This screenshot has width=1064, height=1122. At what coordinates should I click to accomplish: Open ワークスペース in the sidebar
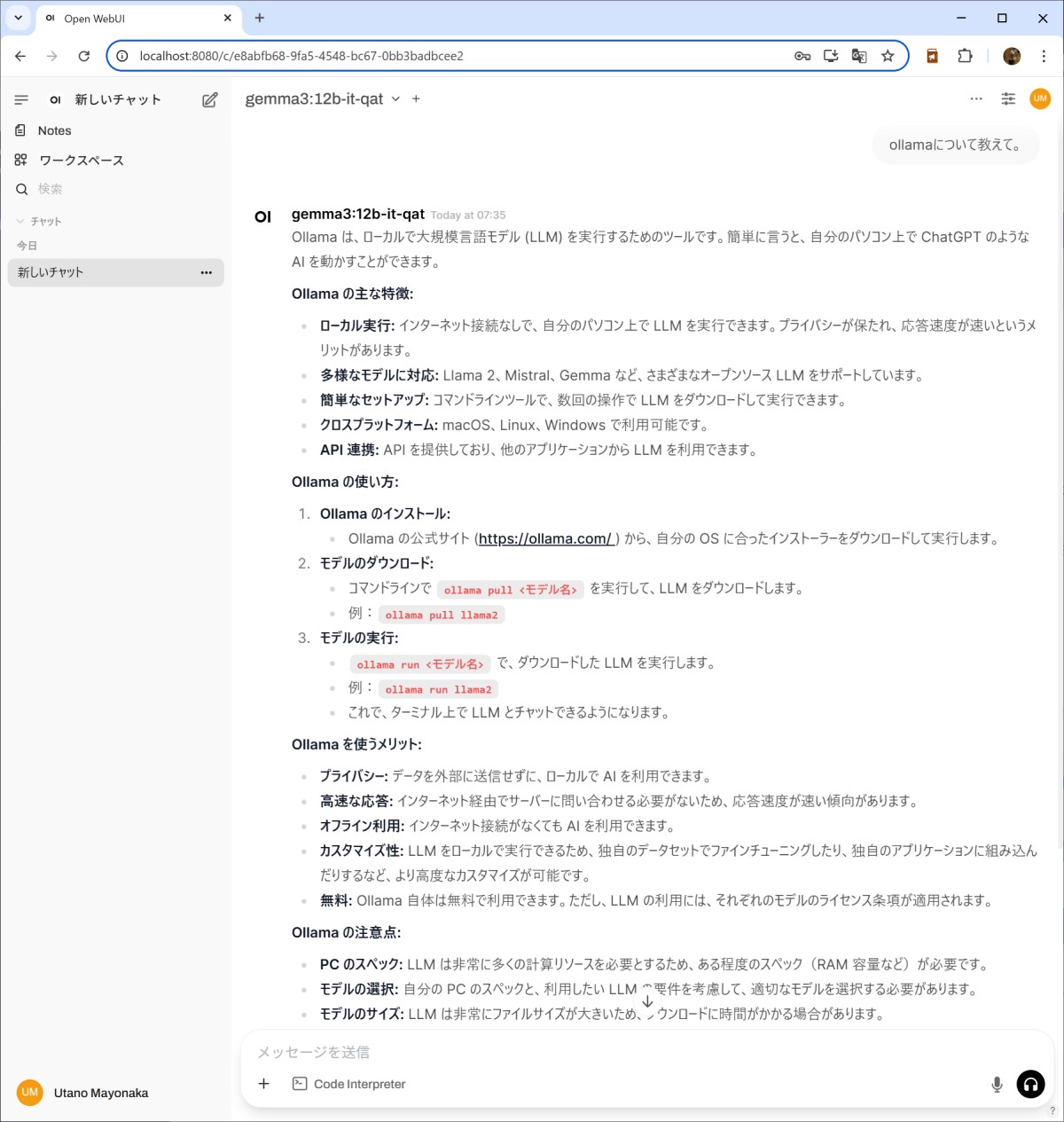(x=82, y=160)
